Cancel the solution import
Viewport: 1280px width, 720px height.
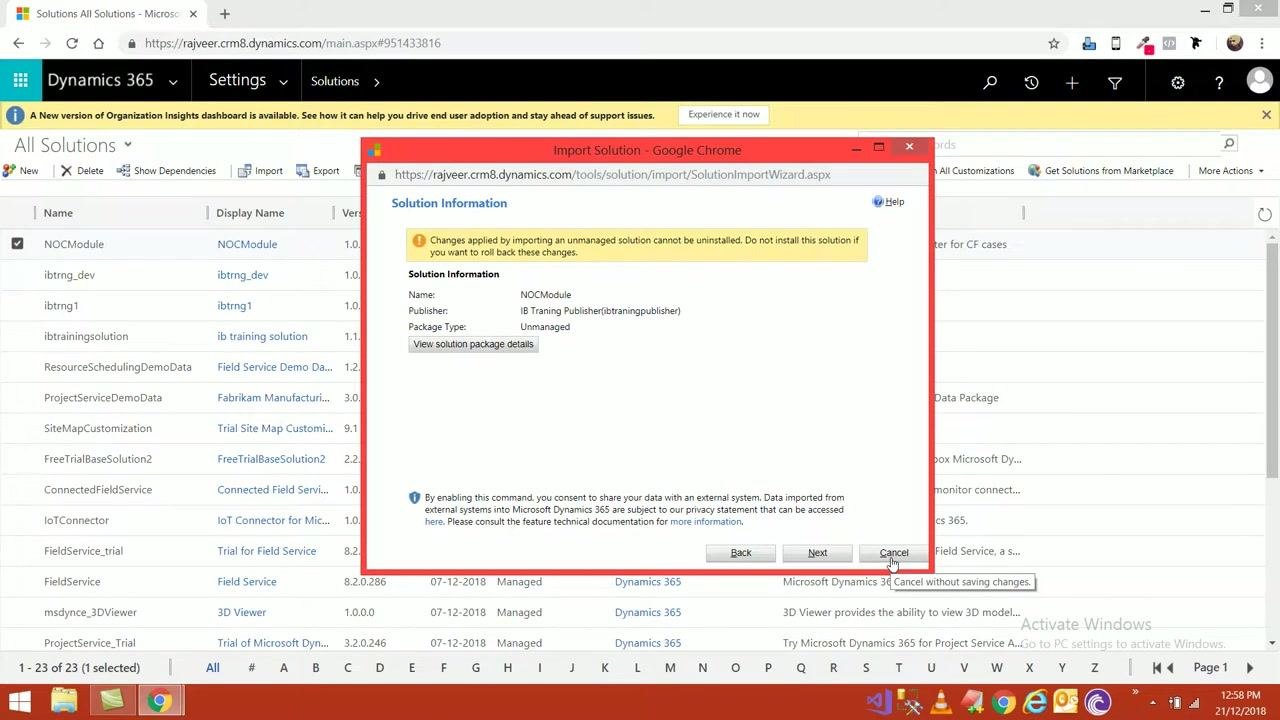pyautogui.click(x=894, y=553)
